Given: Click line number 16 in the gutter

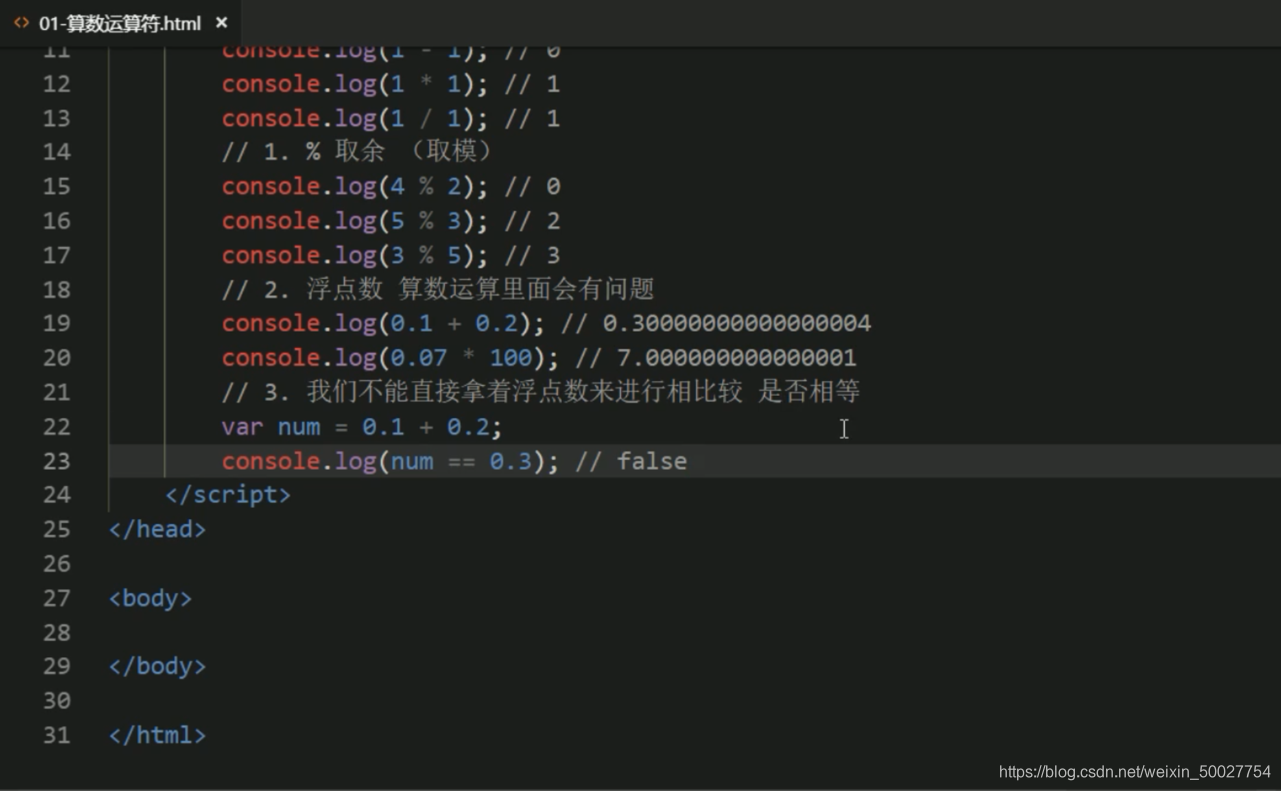Looking at the screenshot, I should coord(57,221).
